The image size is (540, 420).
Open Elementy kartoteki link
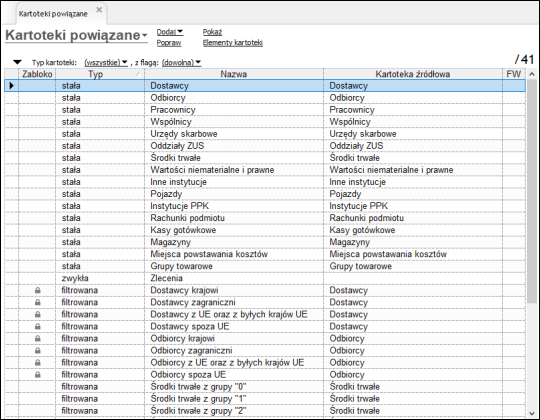point(232,43)
